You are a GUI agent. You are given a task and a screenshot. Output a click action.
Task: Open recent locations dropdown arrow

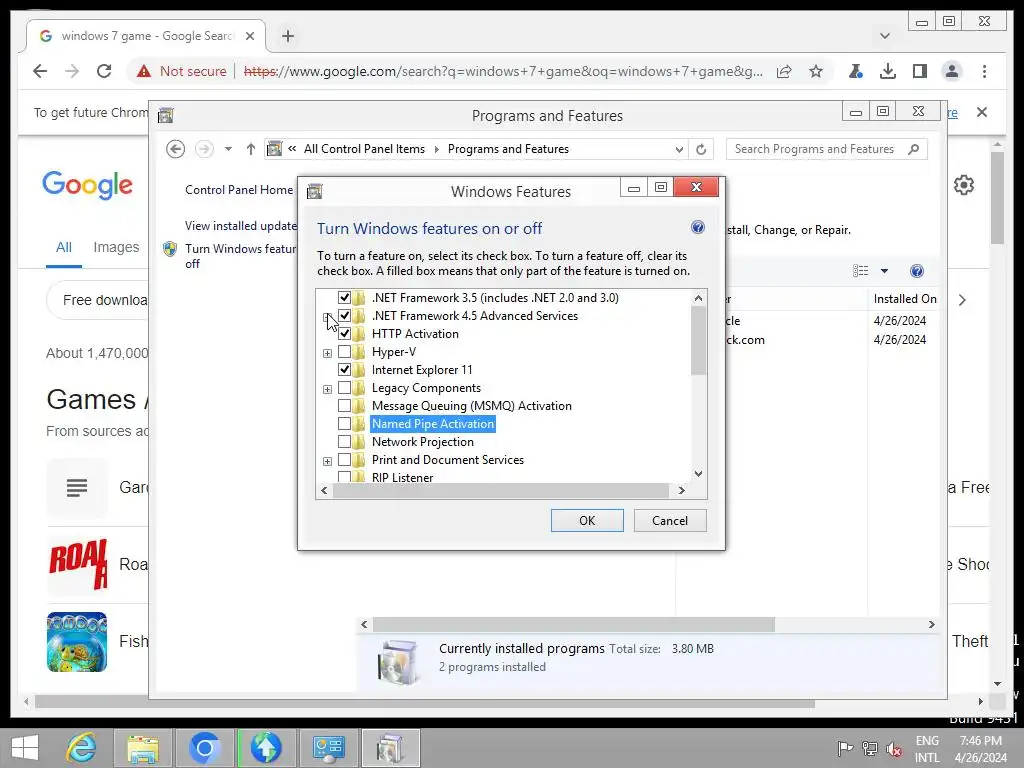[228, 149]
